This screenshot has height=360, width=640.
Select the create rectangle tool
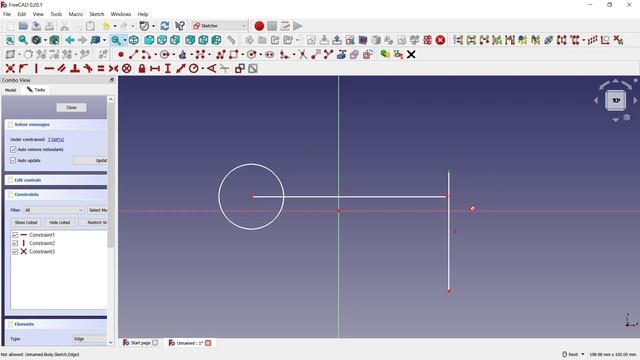click(234, 54)
